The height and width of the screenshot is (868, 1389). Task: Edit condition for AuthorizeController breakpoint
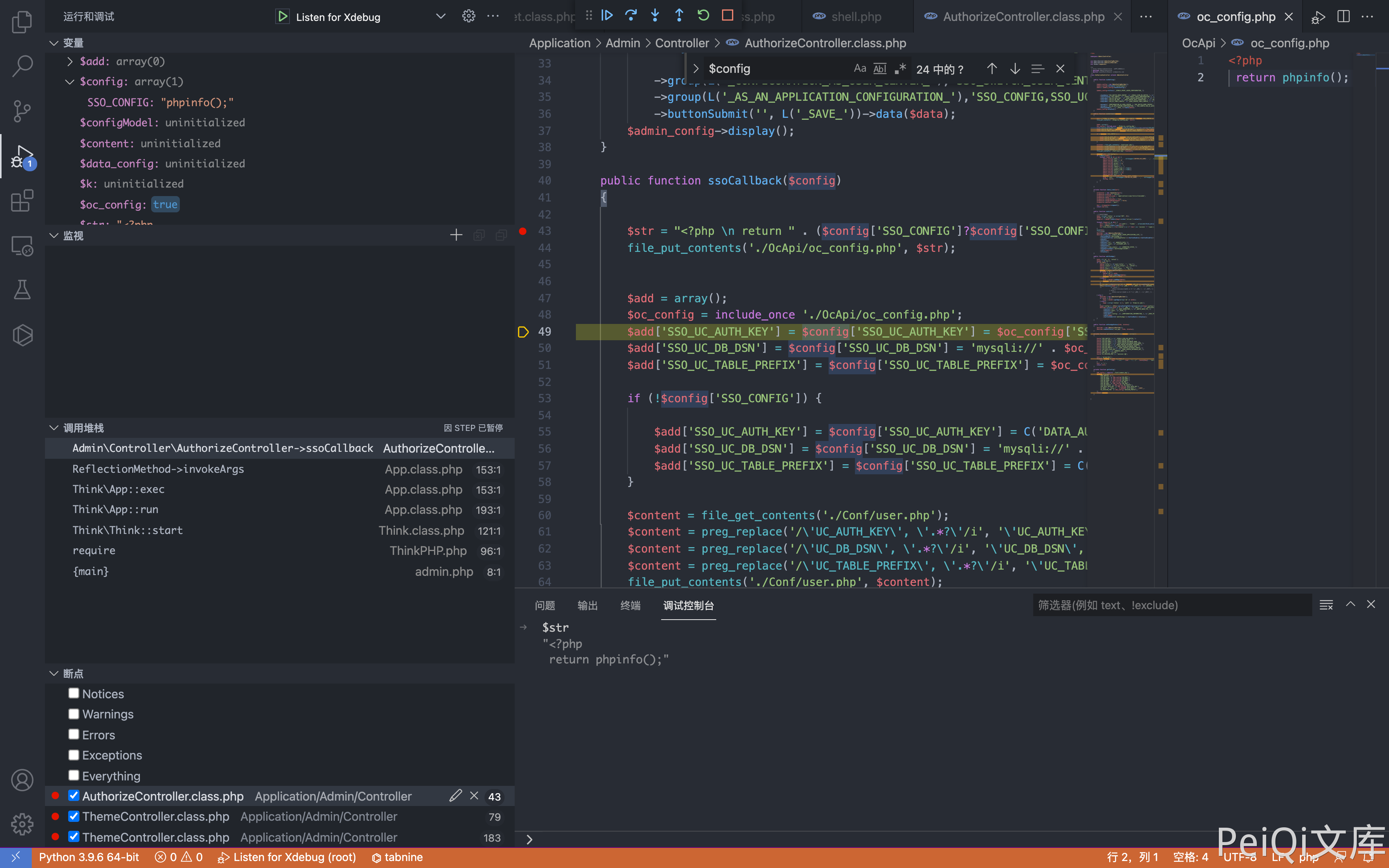pyautogui.click(x=456, y=796)
